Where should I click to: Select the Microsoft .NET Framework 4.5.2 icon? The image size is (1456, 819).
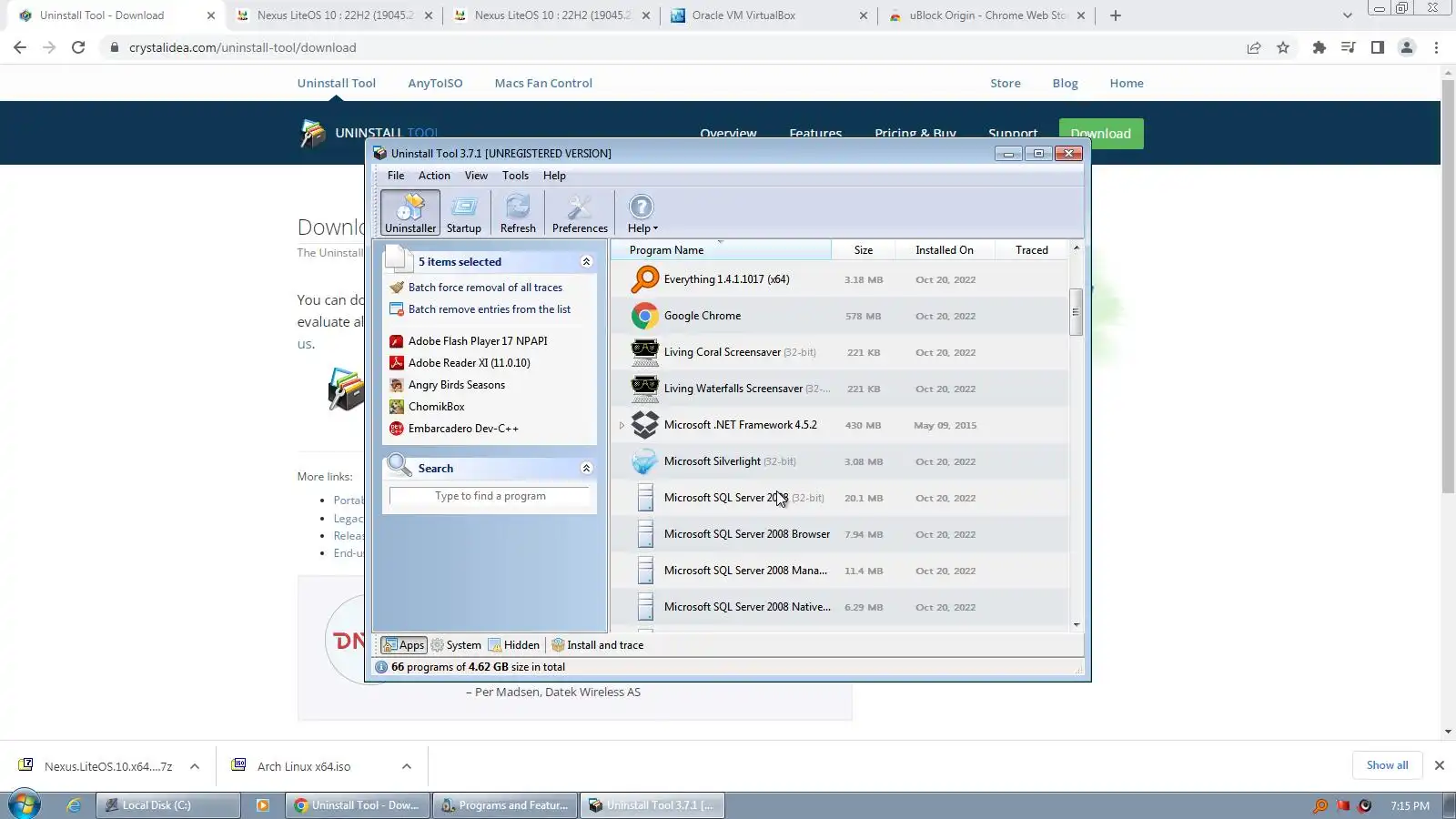pyautogui.click(x=645, y=425)
